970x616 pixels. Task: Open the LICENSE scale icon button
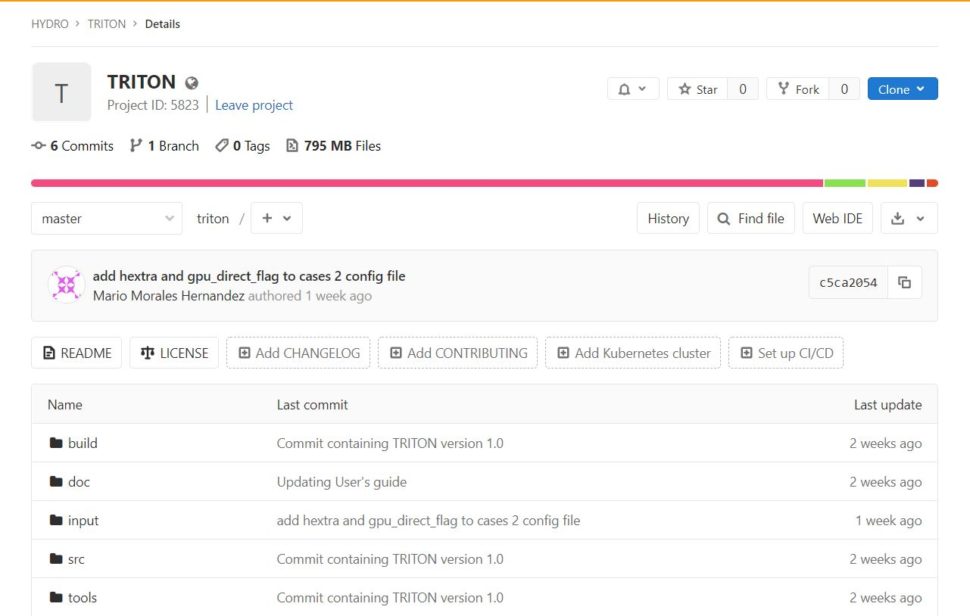174,353
